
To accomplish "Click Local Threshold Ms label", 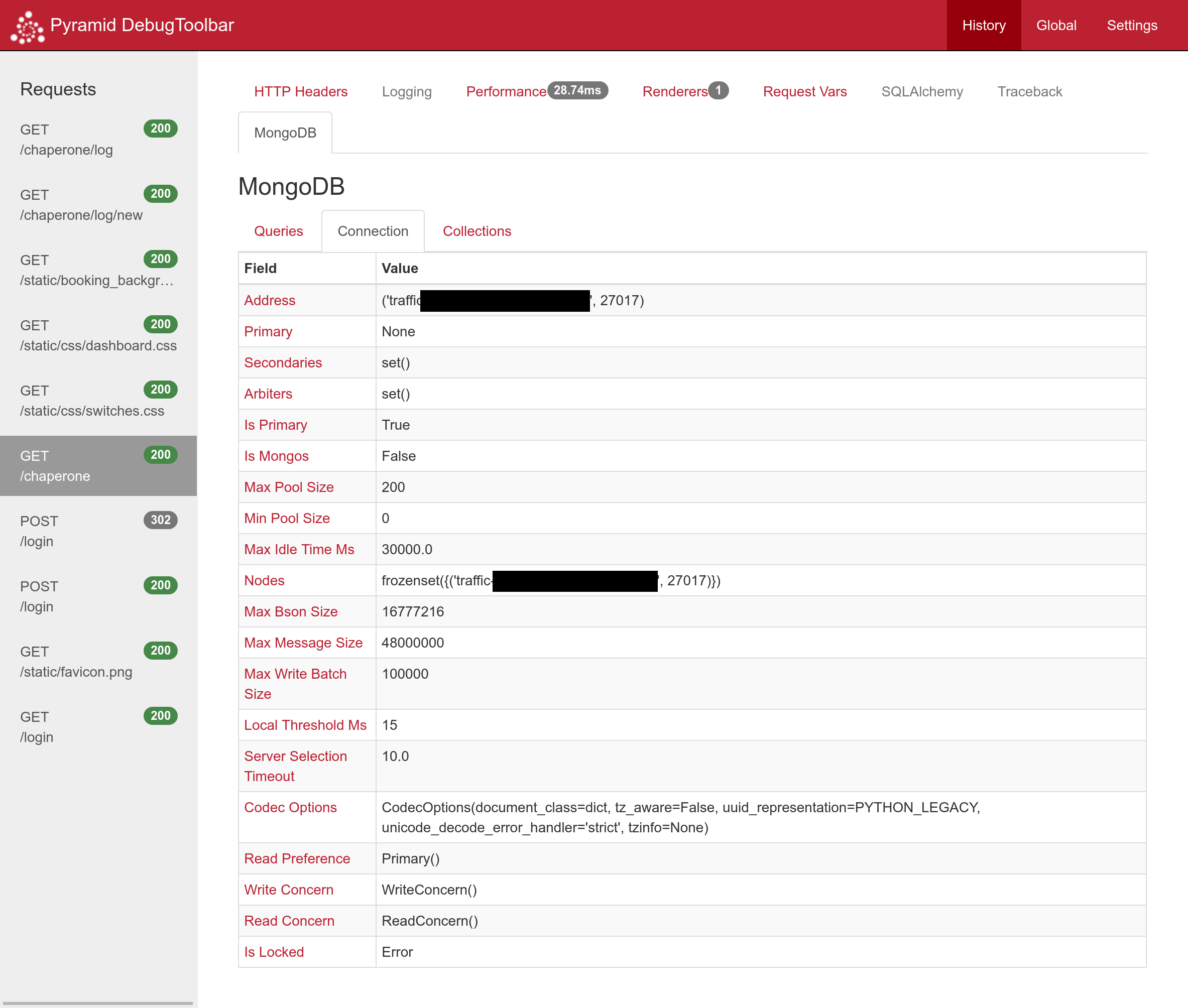I will click(x=305, y=725).
